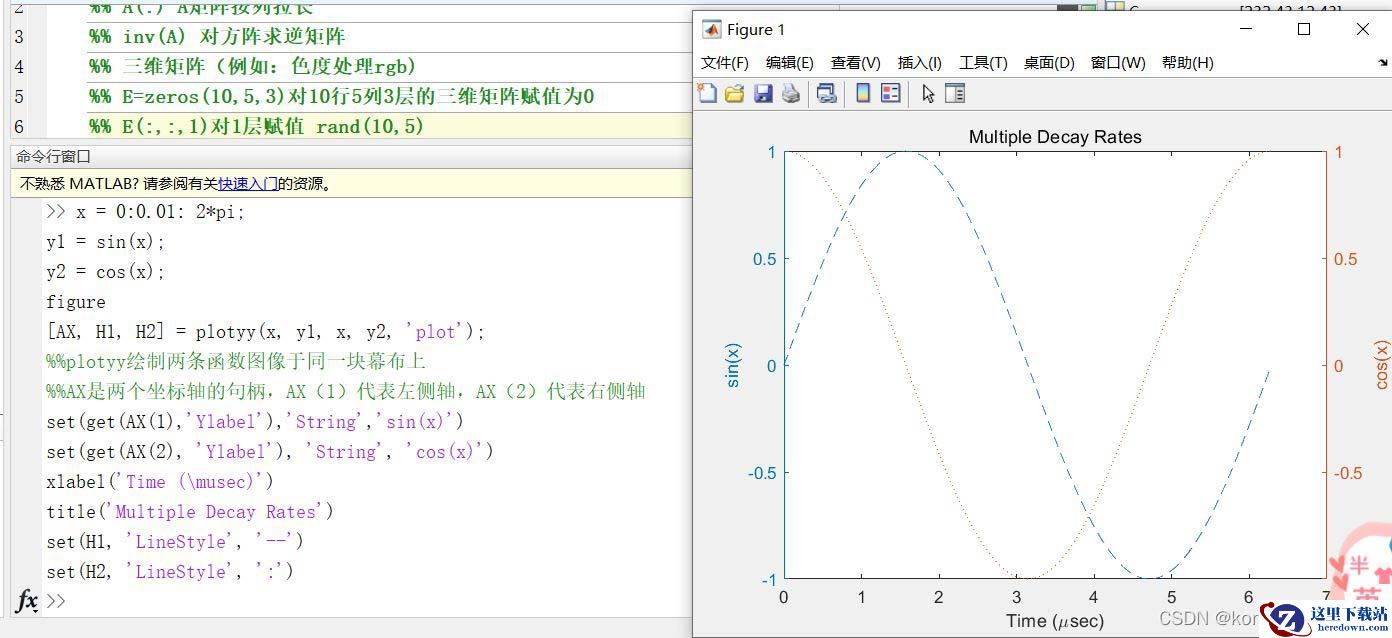Expand the 插入(I) menu
Image resolution: width=1392 pixels, height=638 pixels.
[x=919, y=63]
